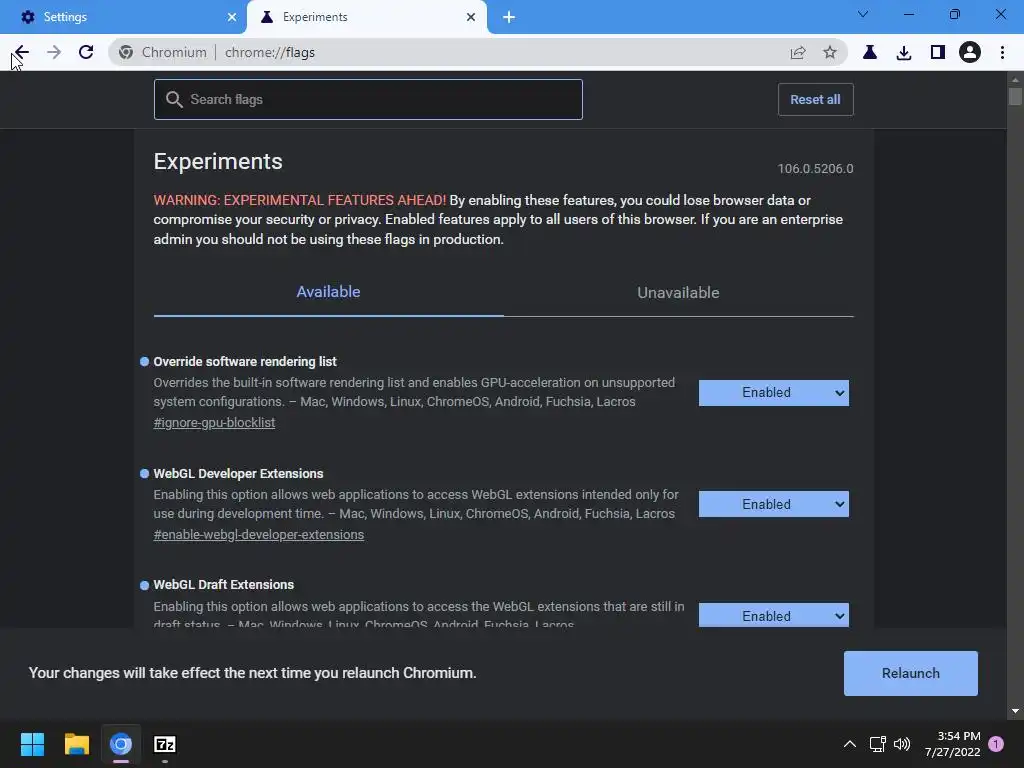1024x768 pixels.
Task: Select the Experiments browser tab
Action: click(367, 17)
